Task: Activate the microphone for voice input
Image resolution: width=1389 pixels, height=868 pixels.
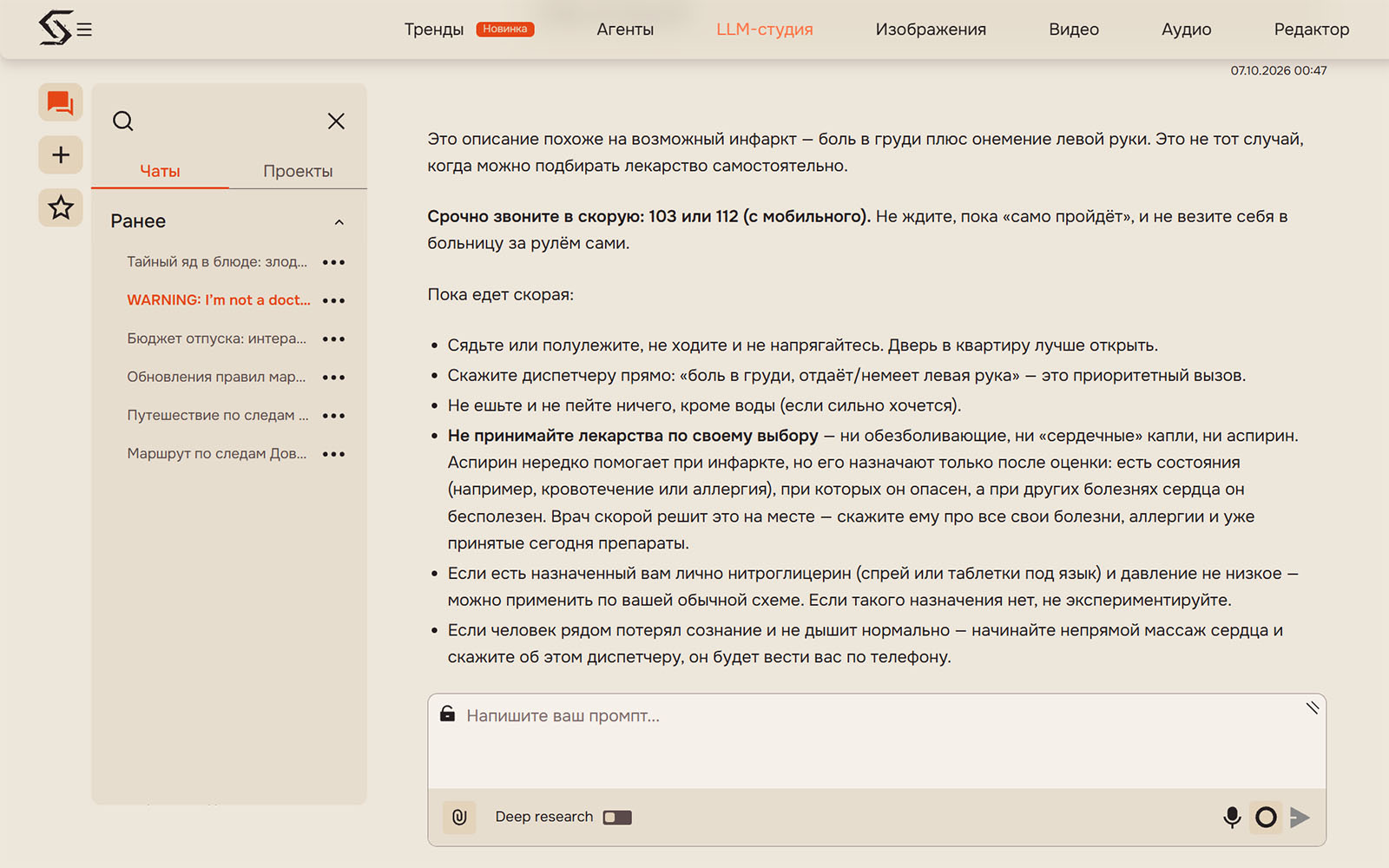Action: click(1232, 817)
